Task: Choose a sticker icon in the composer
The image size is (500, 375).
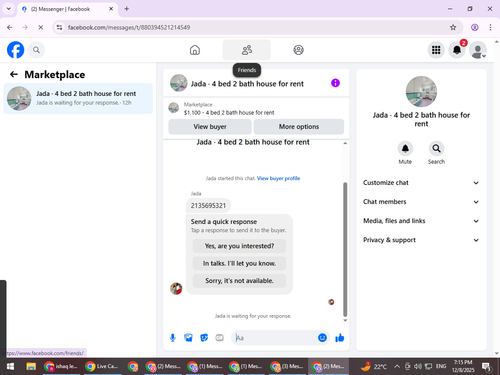Action: (204, 338)
